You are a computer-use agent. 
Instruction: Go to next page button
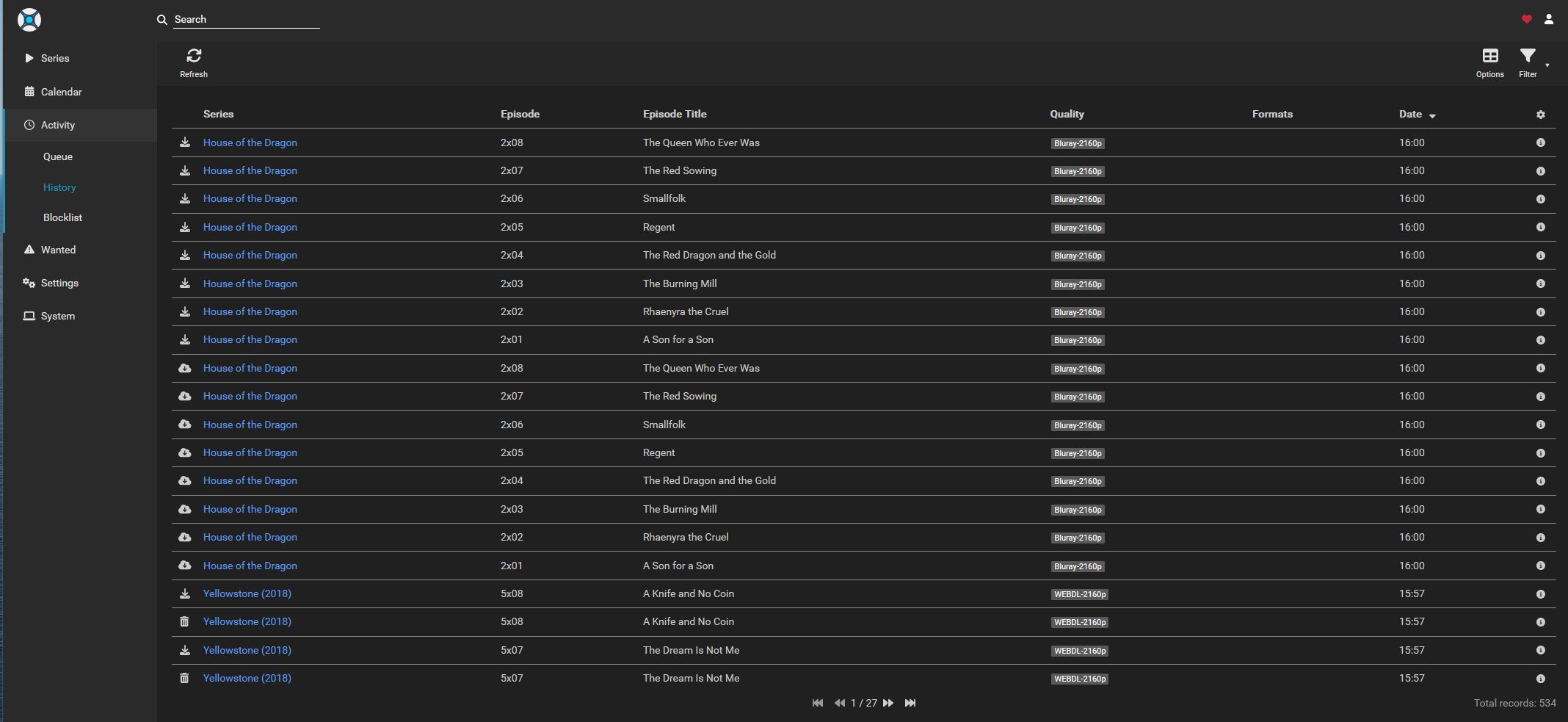click(x=888, y=703)
